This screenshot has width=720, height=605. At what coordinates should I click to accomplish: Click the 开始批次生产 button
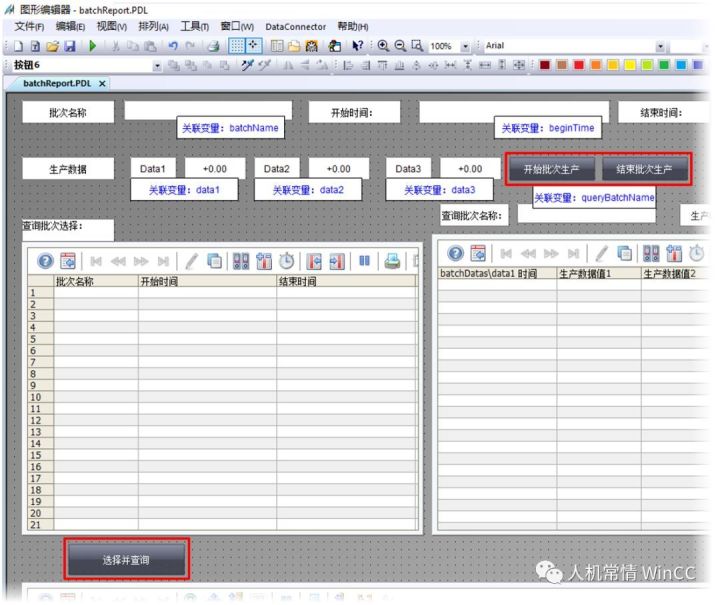551,169
